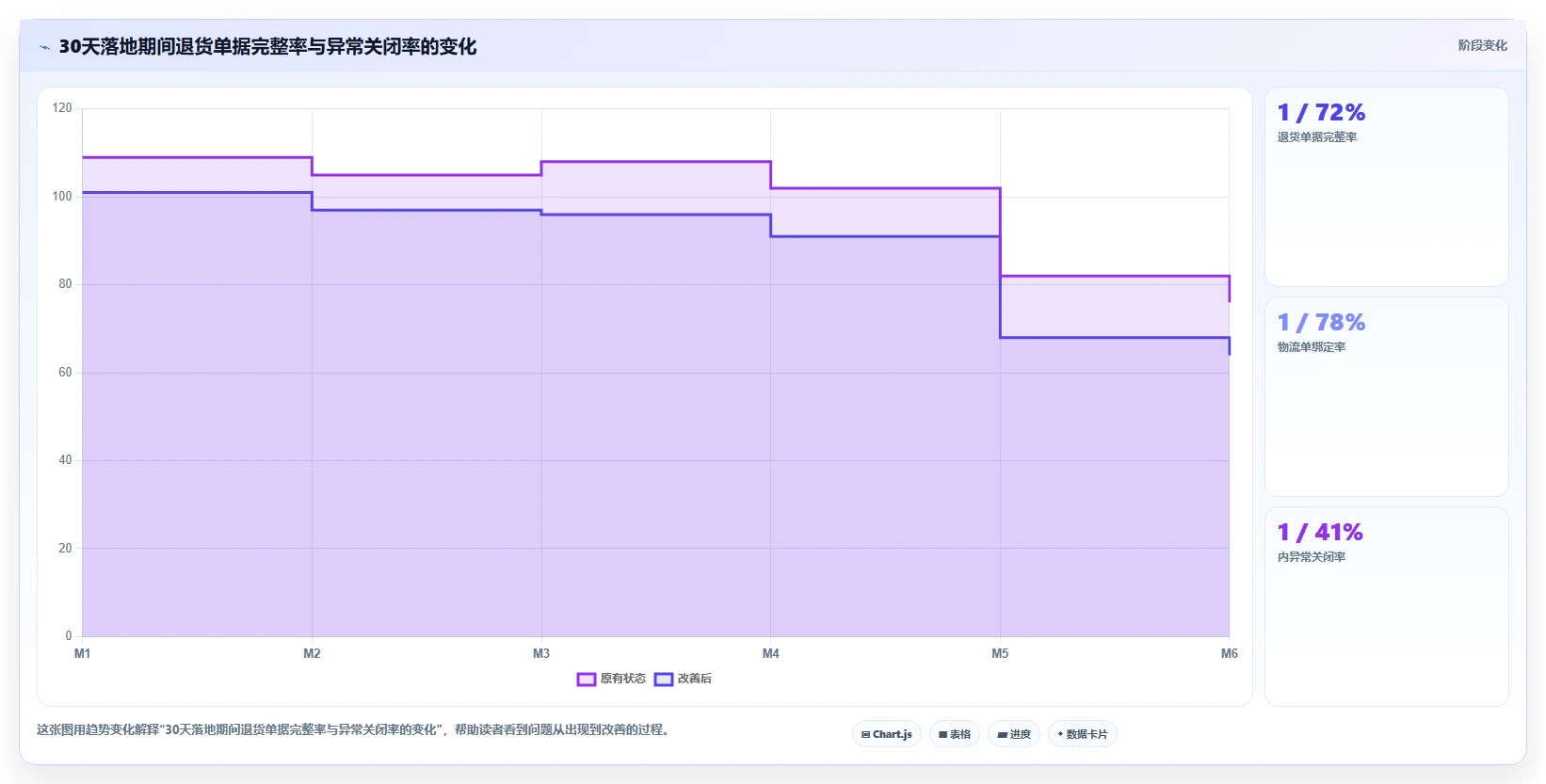
Task: Click the M4 axis label
Action: tap(771, 653)
